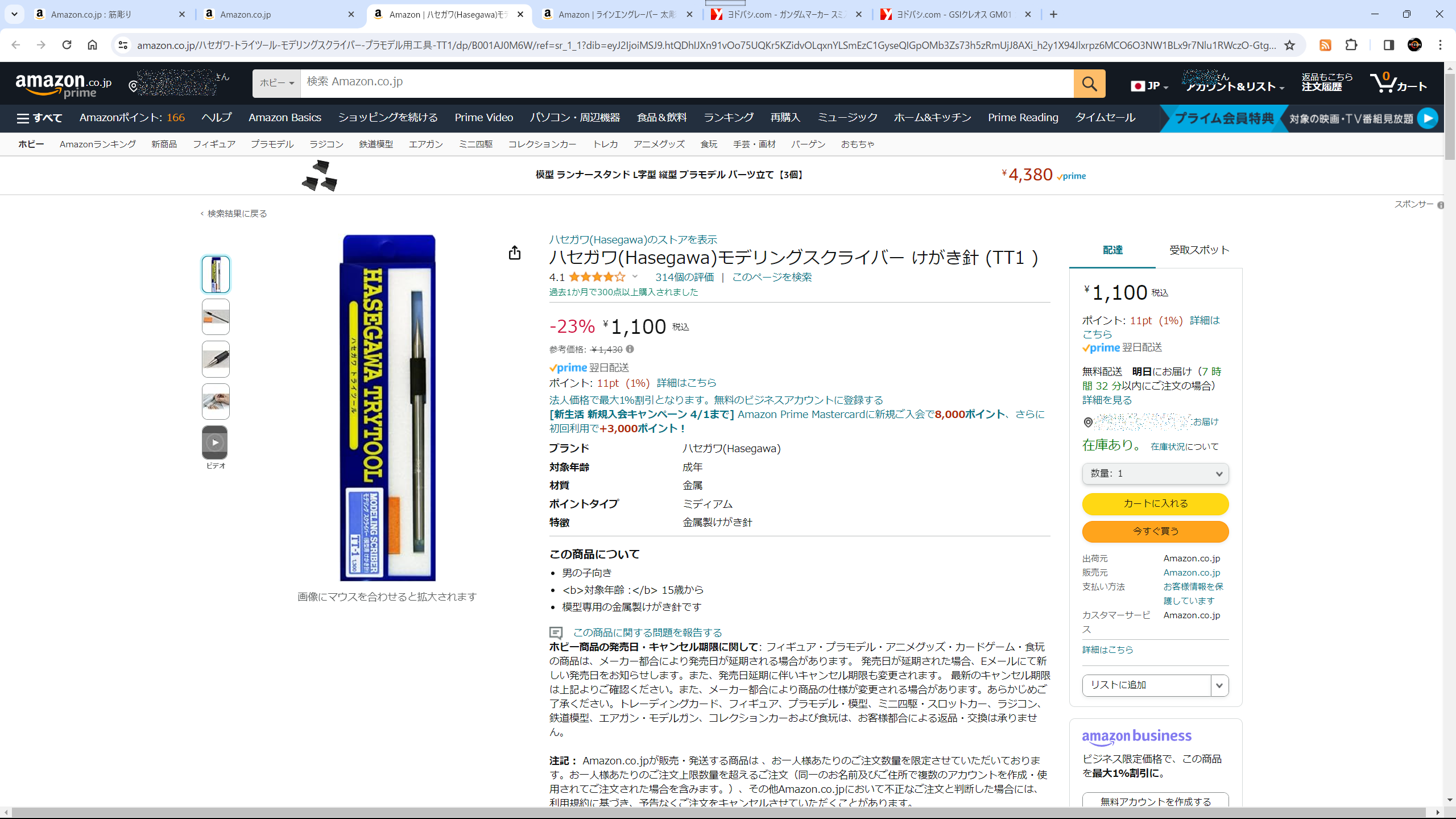Open タイムセール in nav bar
Image resolution: width=1456 pixels, height=819 pixels.
click(1105, 118)
